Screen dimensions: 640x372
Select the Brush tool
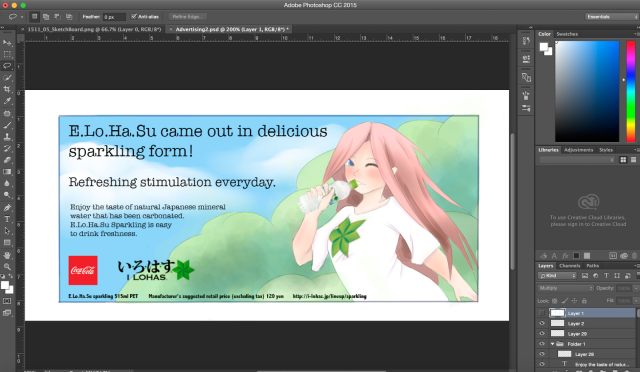pos(7,125)
